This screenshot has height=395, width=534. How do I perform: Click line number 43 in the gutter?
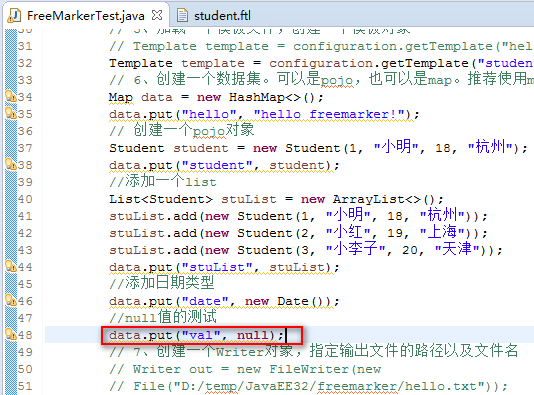point(25,250)
